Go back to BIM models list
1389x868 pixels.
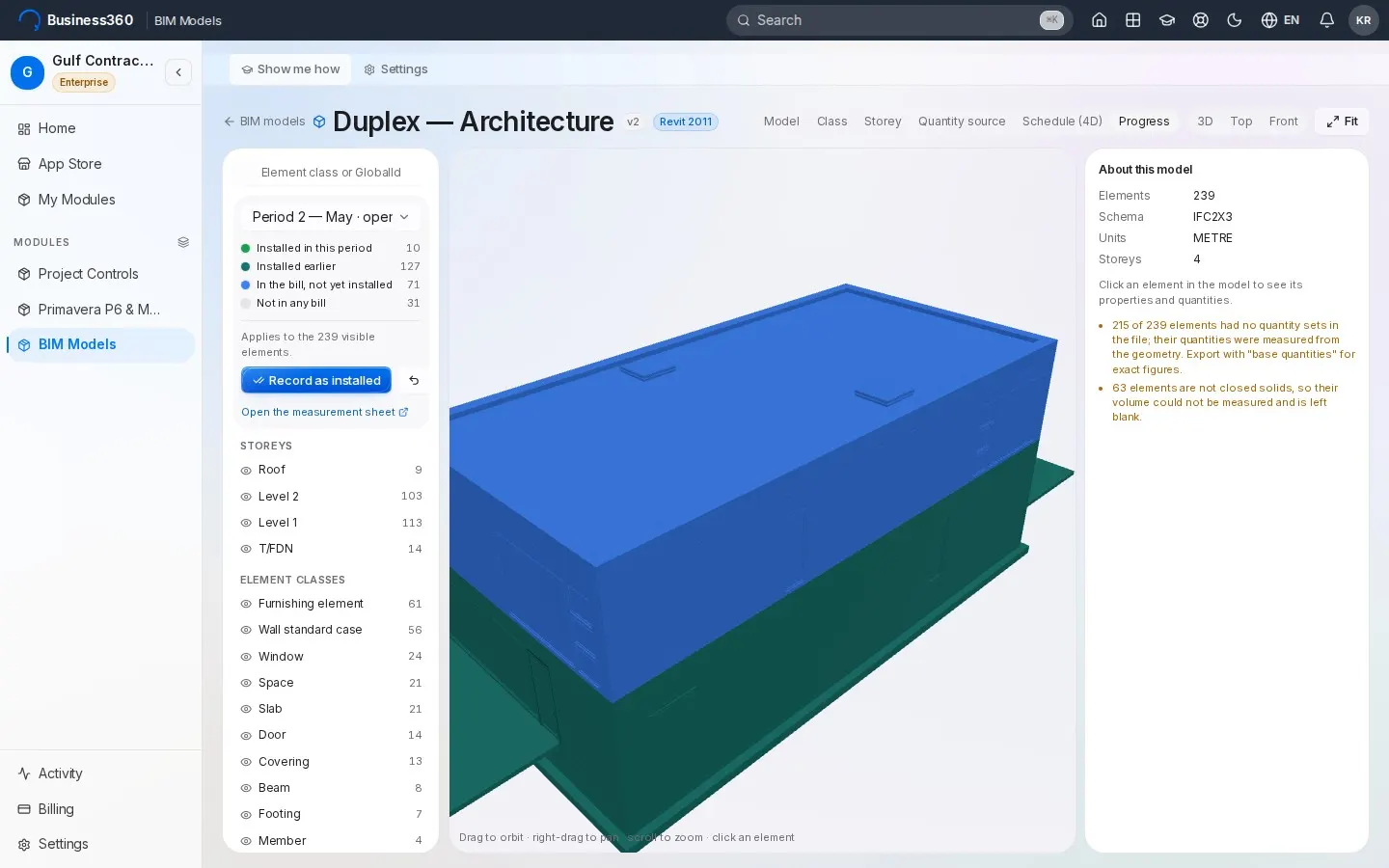pyautogui.click(x=264, y=122)
